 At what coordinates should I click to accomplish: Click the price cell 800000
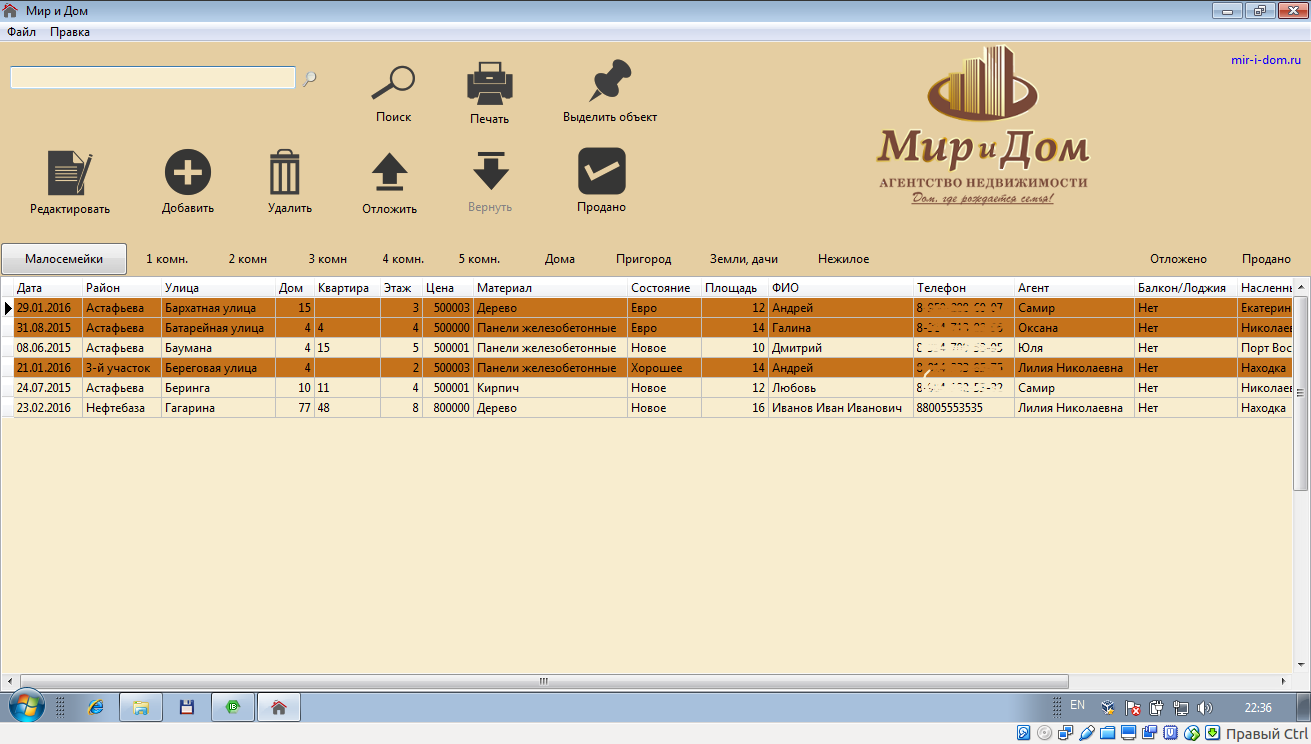[448, 408]
